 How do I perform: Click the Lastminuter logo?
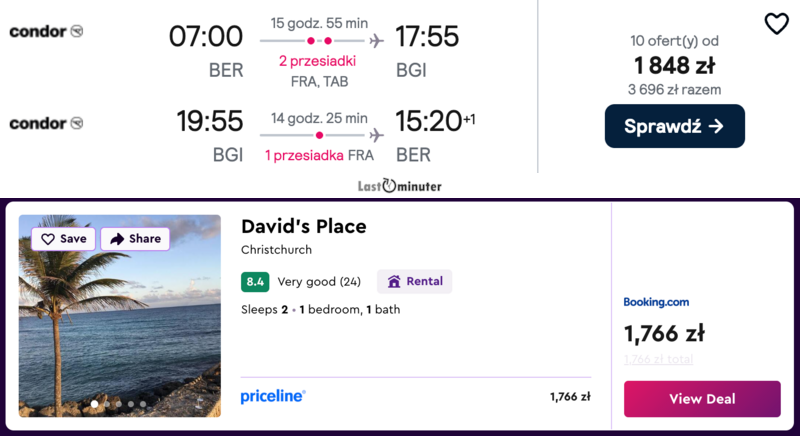[x=399, y=186]
